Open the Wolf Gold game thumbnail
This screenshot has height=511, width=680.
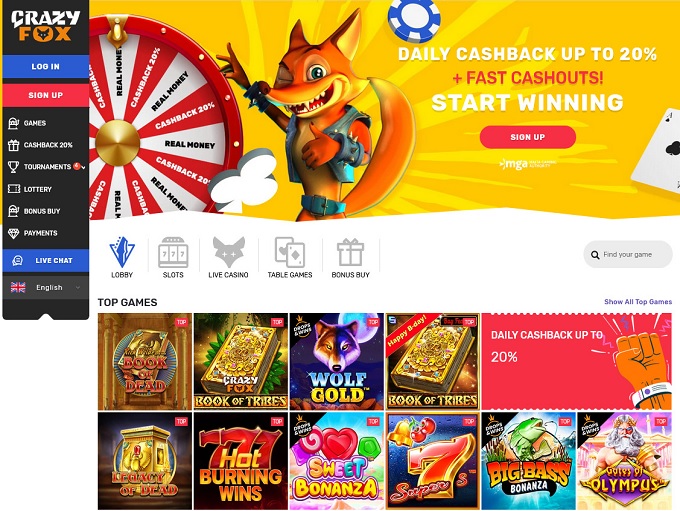coord(337,362)
